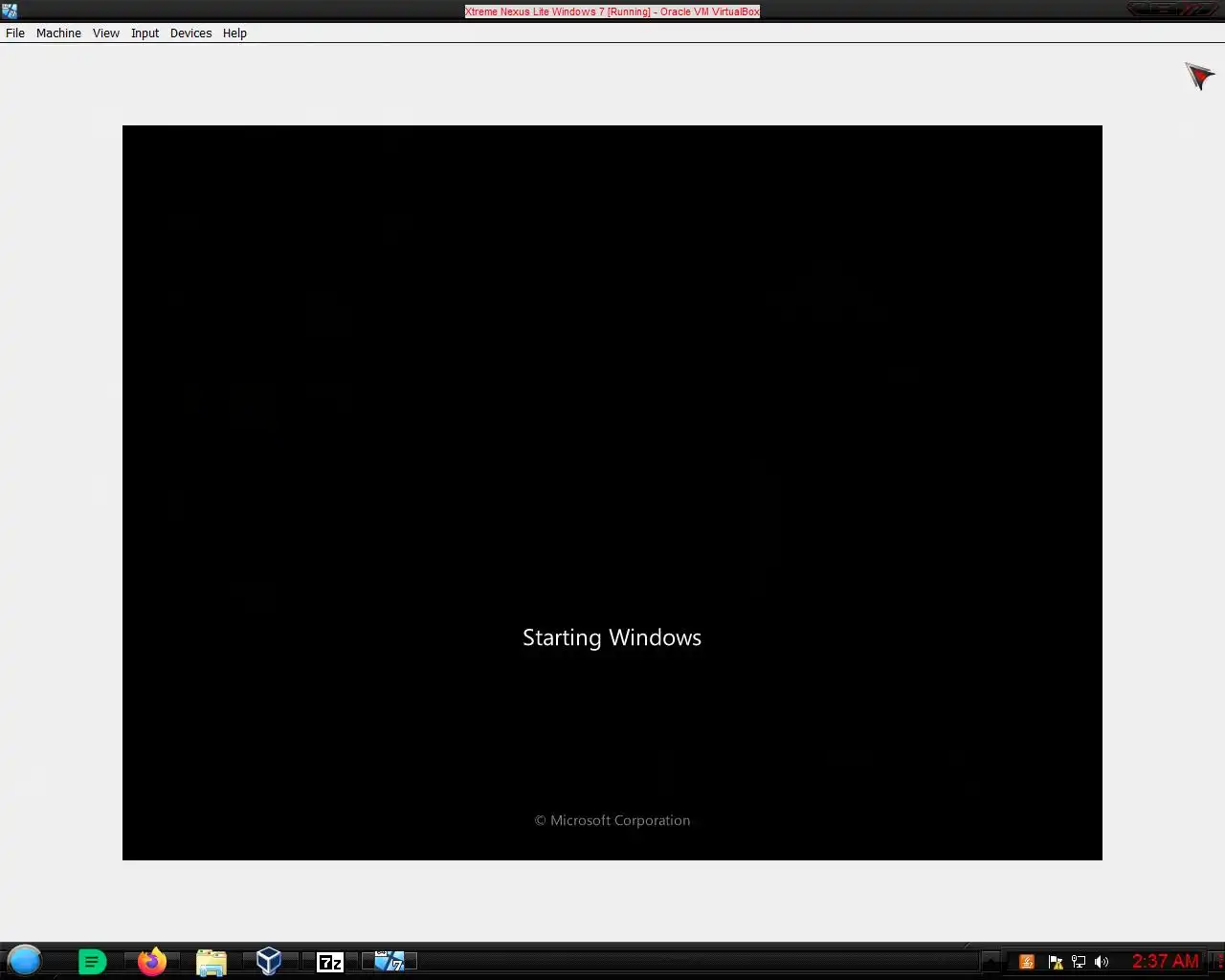The width and height of the screenshot is (1225, 980).
Task: Open the Machine menu
Action: tap(58, 33)
